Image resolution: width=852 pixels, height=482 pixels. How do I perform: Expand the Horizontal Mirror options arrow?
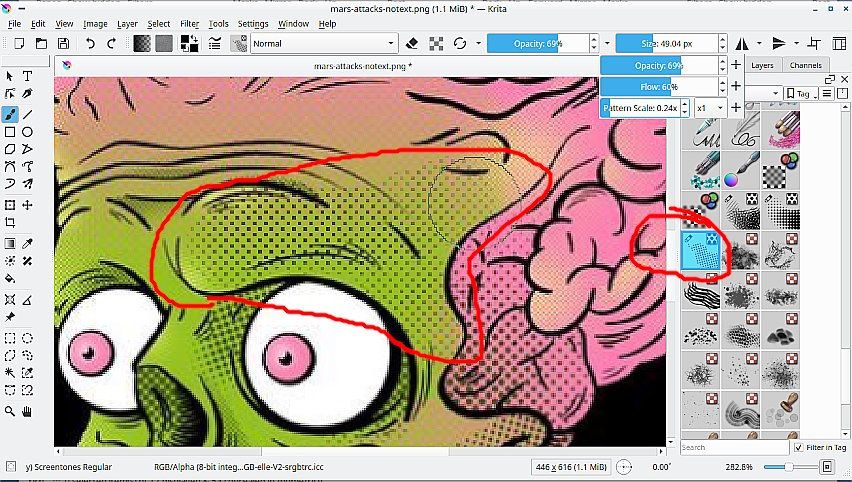coord(759,43)
